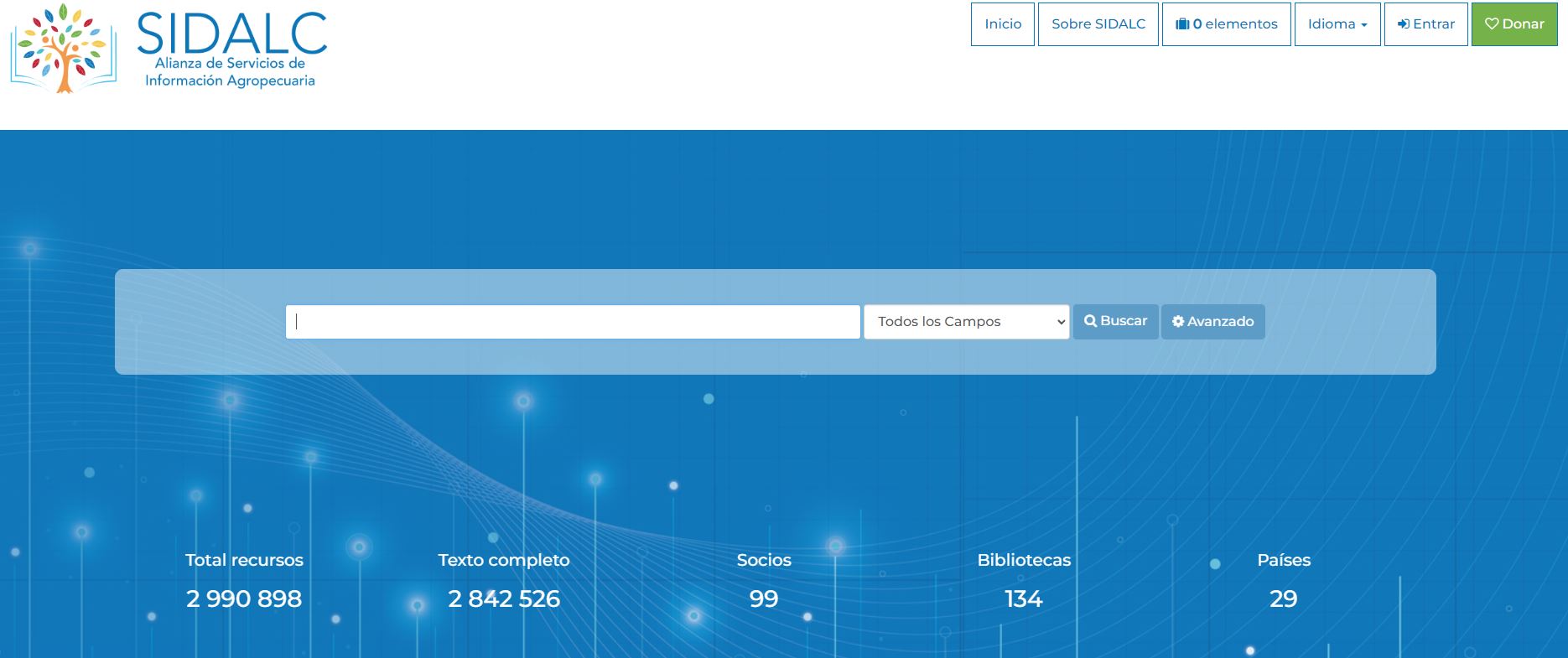
Task: Open the Todos los Campos dropdown
Action: [967, 322]
